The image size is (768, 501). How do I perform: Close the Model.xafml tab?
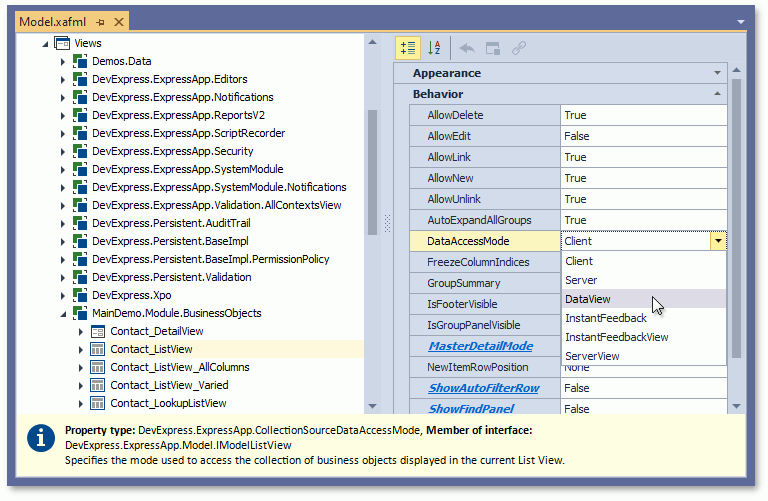pyautogui.click(x=119, y=21)
